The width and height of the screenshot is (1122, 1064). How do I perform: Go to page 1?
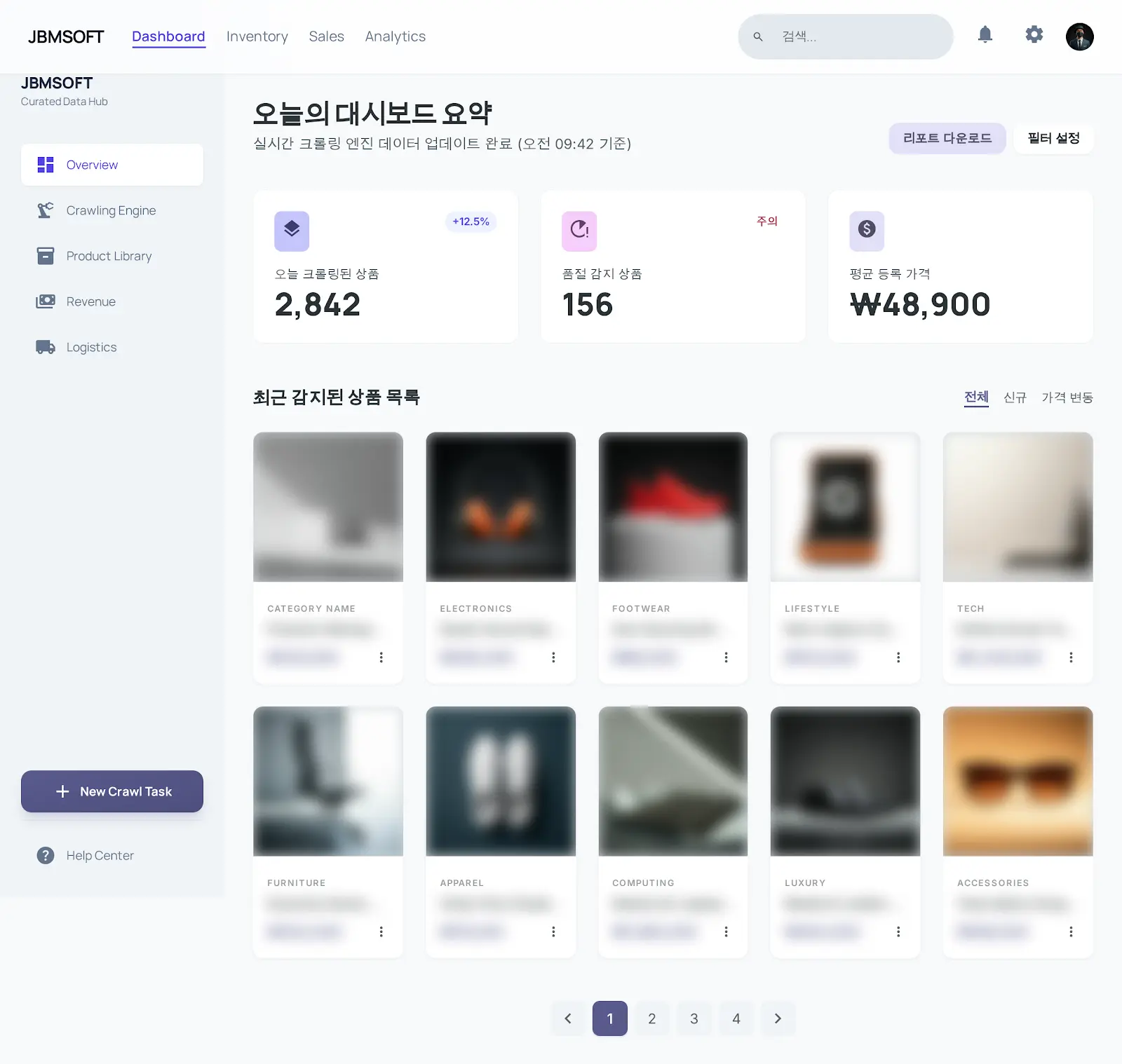[610, 1018]
